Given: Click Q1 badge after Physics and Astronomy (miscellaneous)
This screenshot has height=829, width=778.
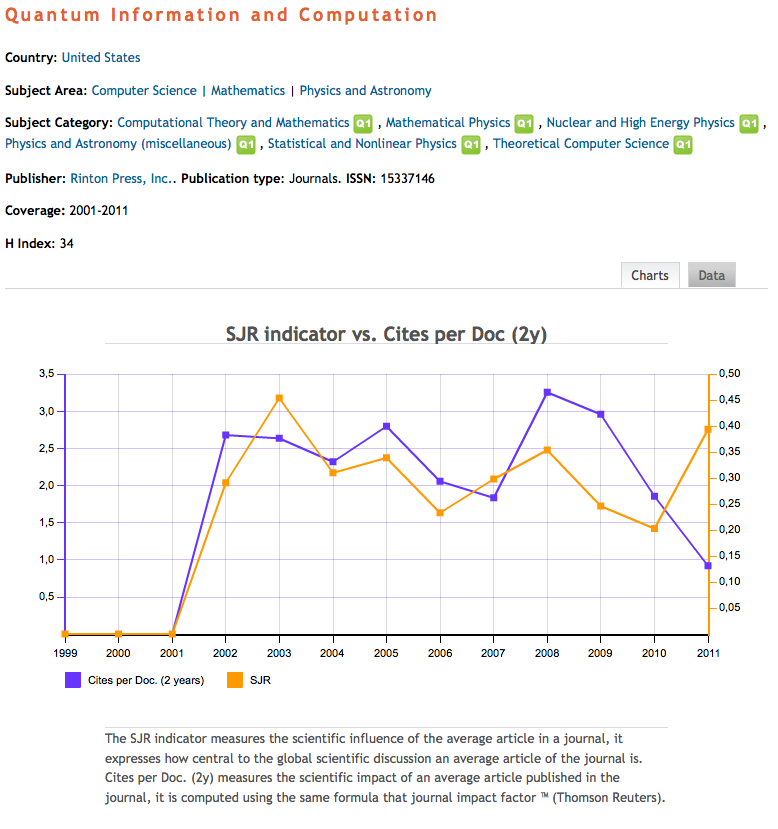Looking at the screenshot, I should coord(247,145).
